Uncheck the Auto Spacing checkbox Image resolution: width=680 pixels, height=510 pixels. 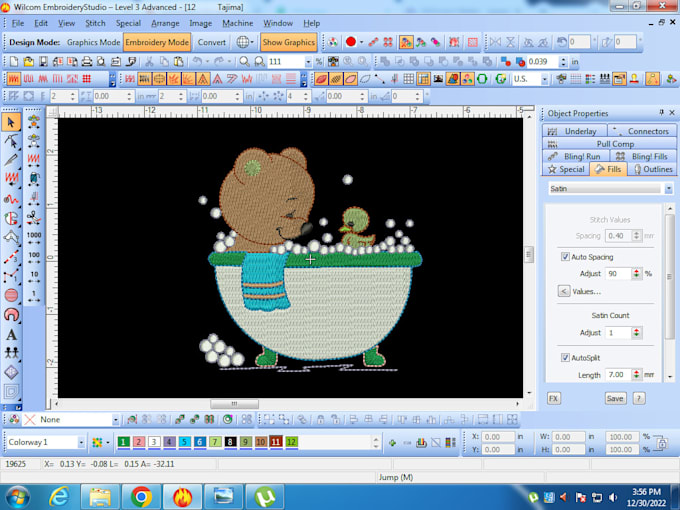click(566, 257)
